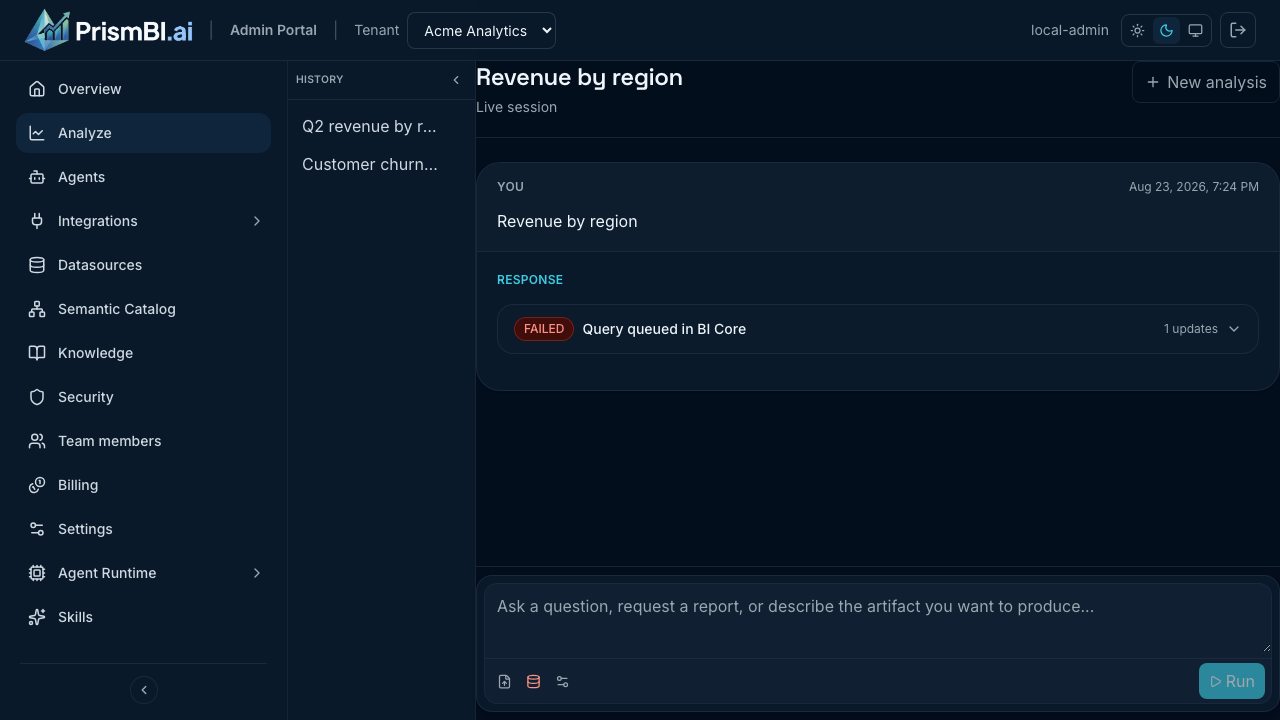Click the Security shield icon
Screen dimensions: 1280x720
click(x=37, y=397)
